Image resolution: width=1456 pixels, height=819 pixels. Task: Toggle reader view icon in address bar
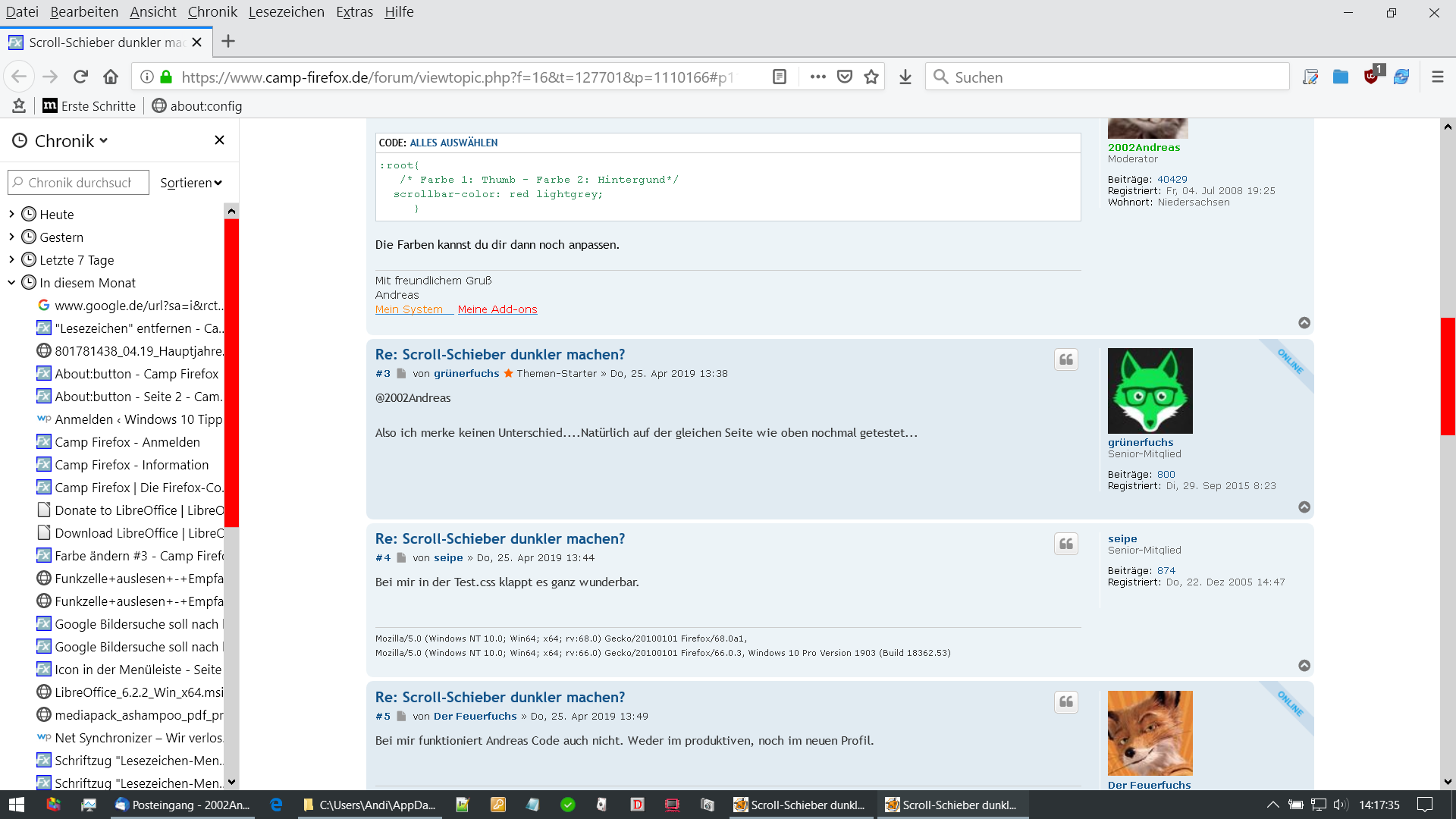coord(779,77)
